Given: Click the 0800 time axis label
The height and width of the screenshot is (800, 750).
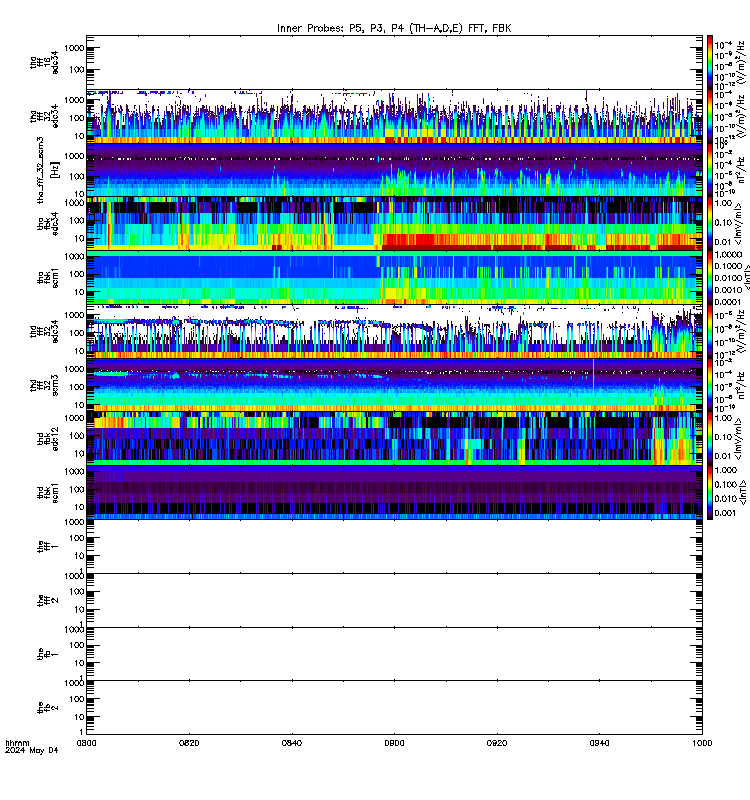Looking at the screenshot, I should pyautogui.click(x=86, y=743).
